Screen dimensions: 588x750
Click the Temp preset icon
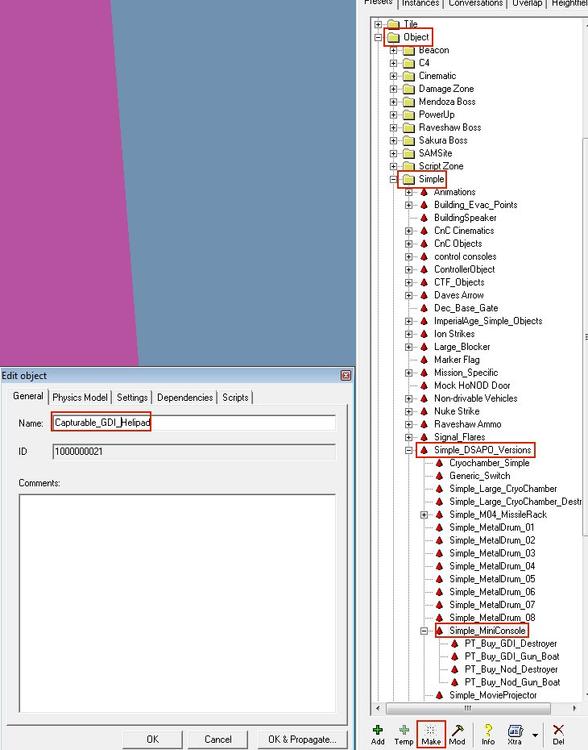(x=404, y=730)
